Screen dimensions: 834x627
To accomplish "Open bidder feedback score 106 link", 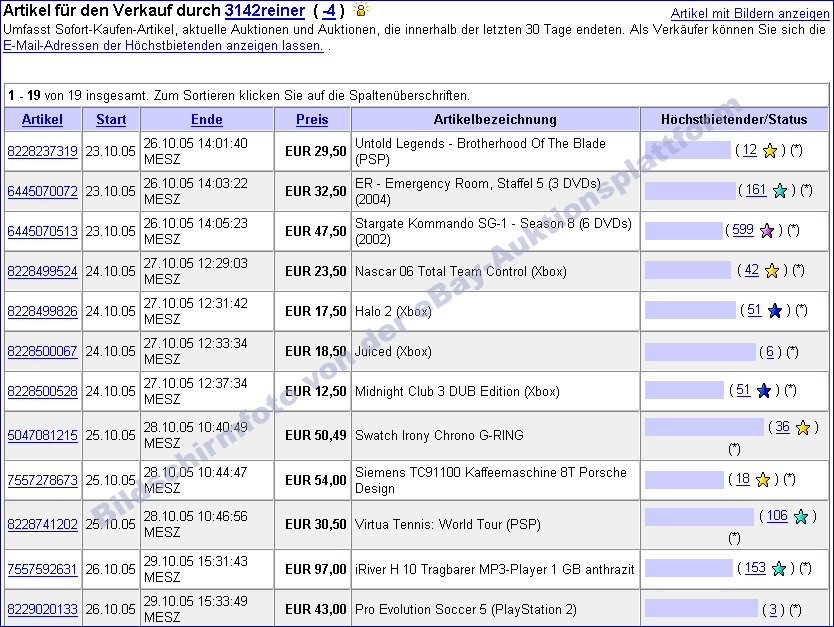I will pyautogui.click(x=777, y=515).
